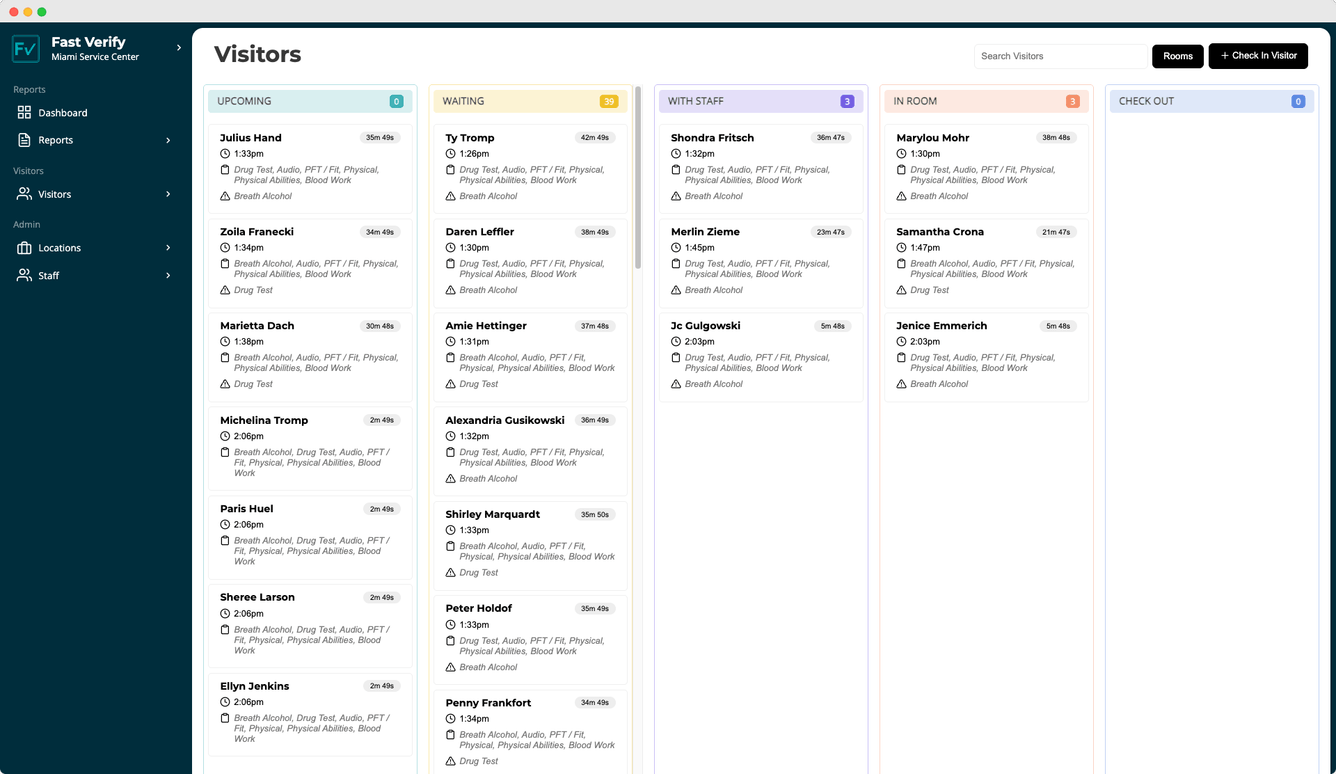The height and width of the screenshot is (774, 1336).
Task: Click clock icon on Shondra Fritsch card
Action: [676, 154]
